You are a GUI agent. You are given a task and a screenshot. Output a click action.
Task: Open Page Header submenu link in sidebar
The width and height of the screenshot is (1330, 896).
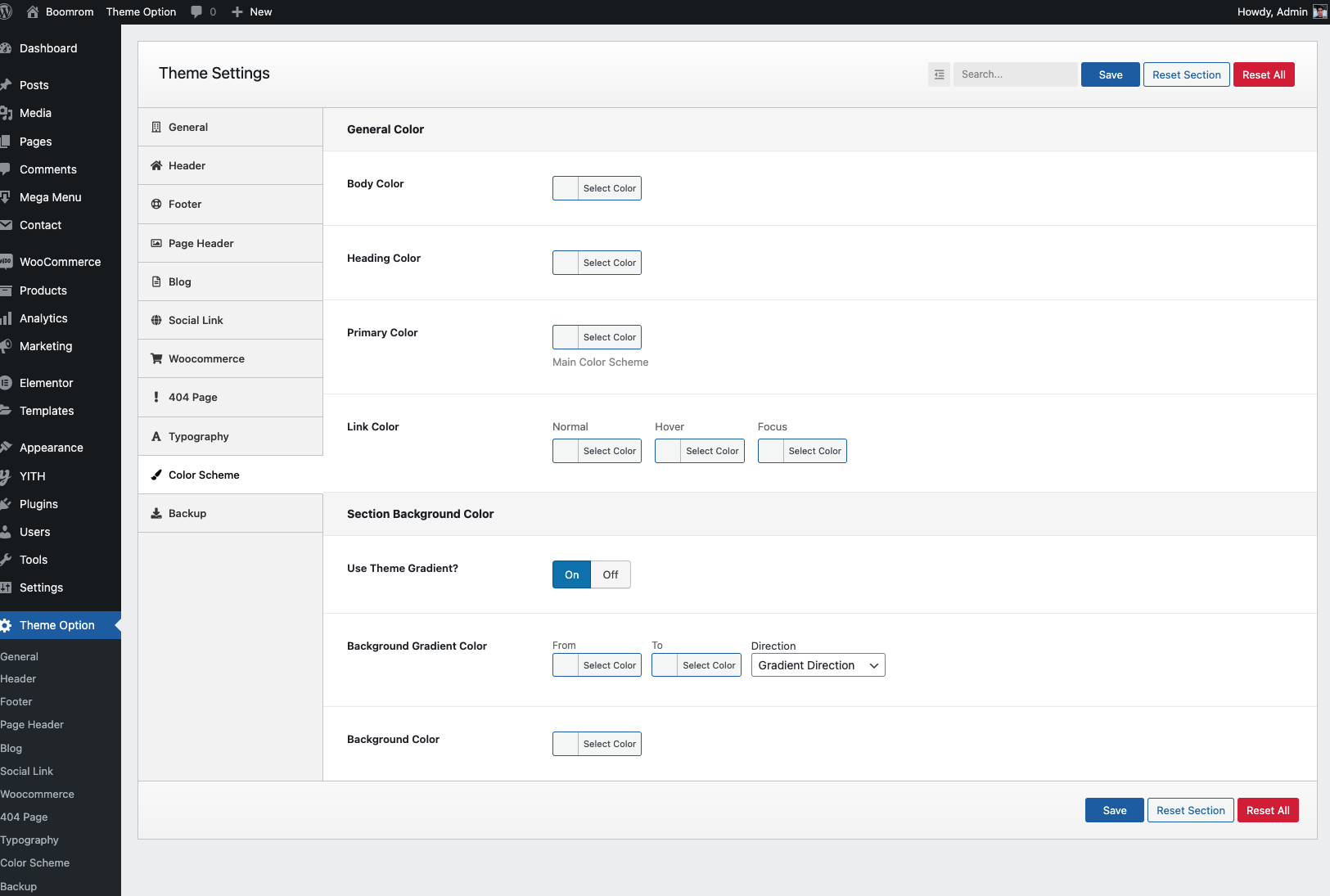(x=32, y=724)
